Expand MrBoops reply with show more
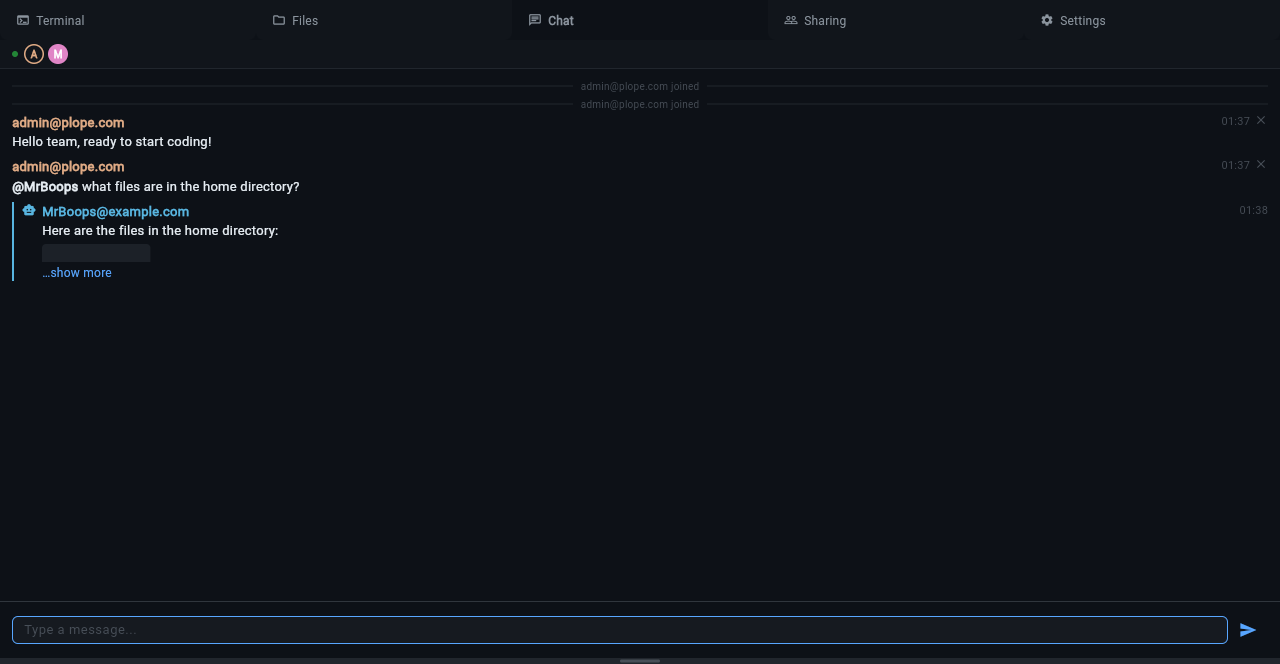 pyautogui.click(x=77, y=273)
